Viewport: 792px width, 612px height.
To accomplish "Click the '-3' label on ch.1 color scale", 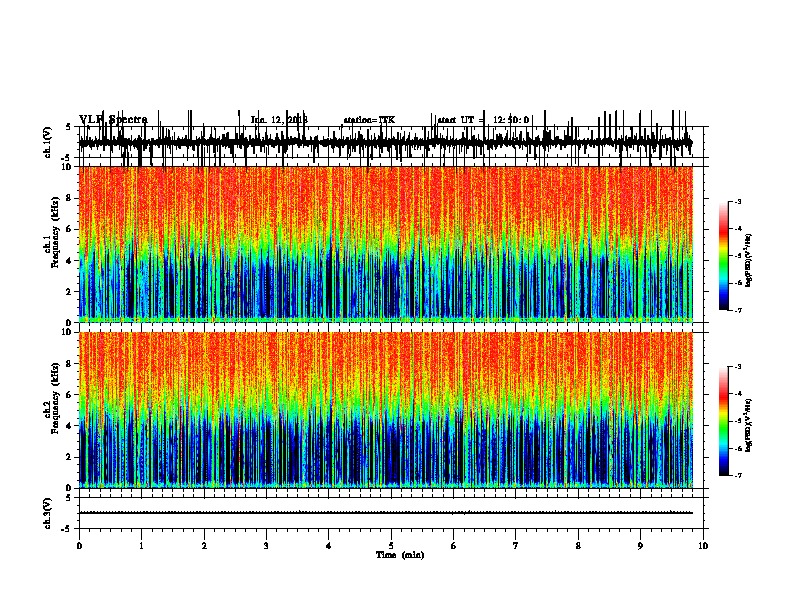I will pyautogui.click(x=737, y=201).
